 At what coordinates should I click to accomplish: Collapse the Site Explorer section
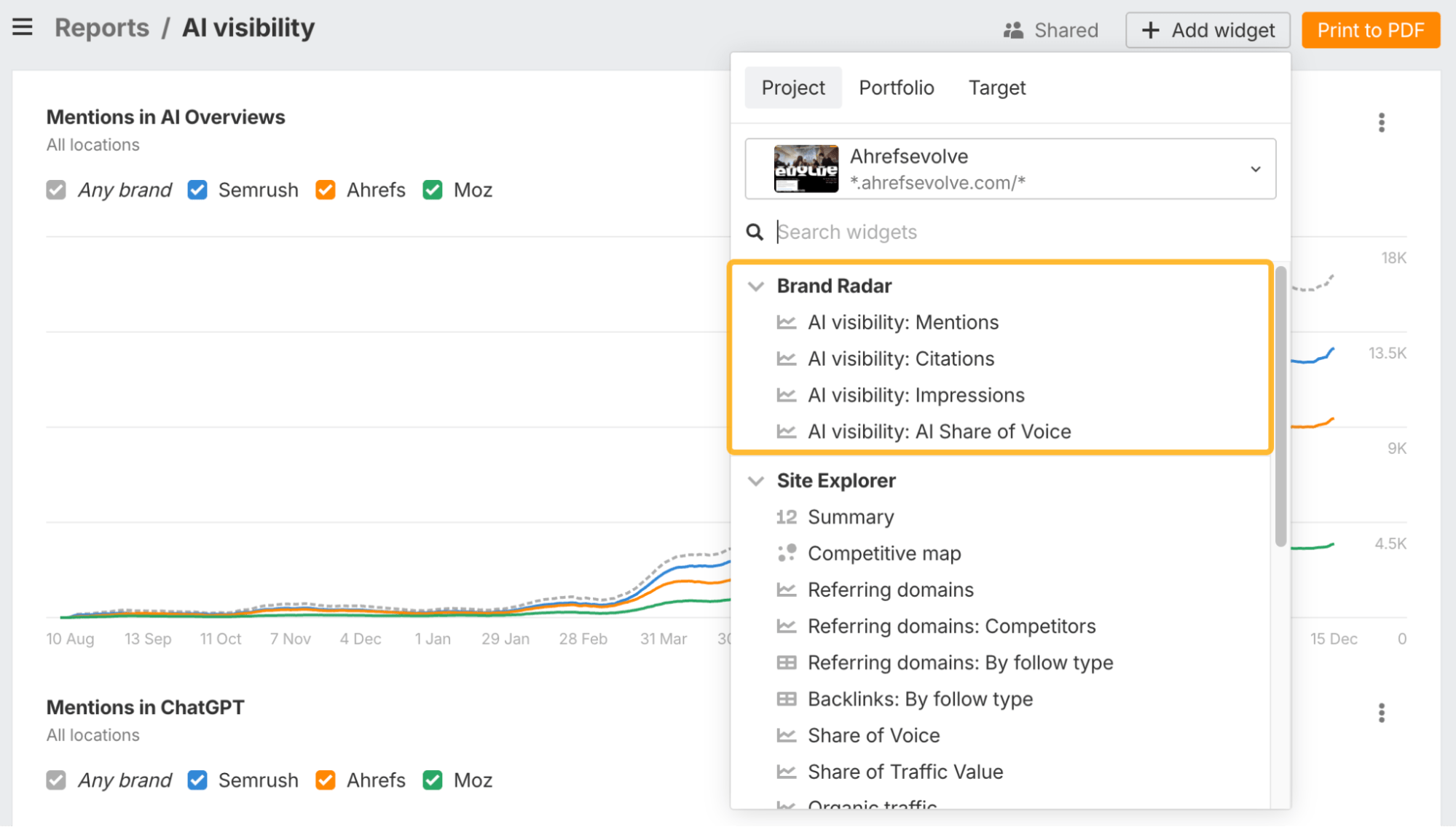[756, 481]
